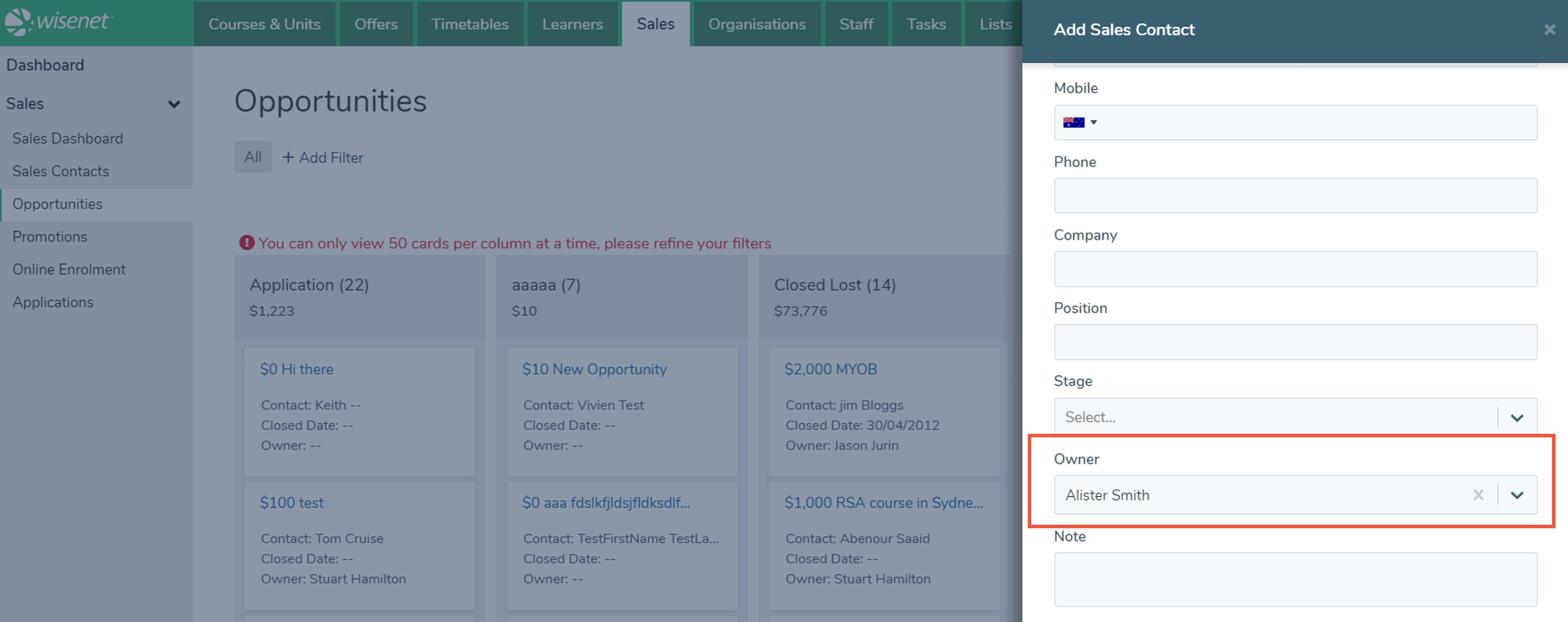1568x622 pixels.
Task: Open Dashboard in the sidebar
Action: coord(45,65)
